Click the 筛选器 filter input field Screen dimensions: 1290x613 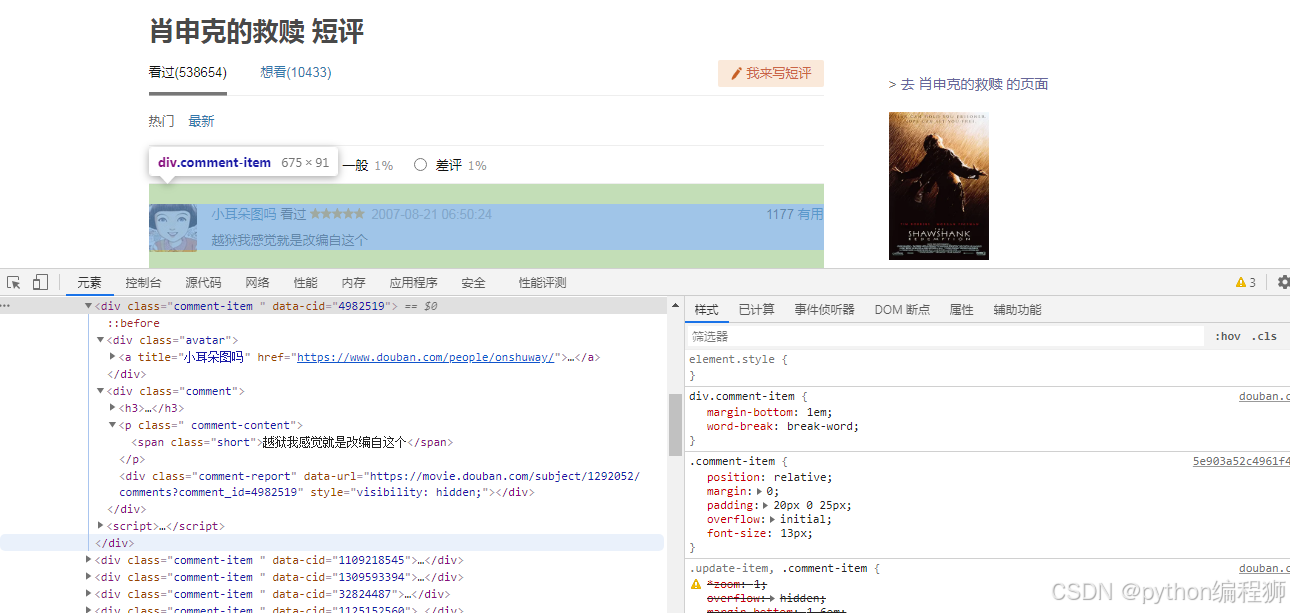tap(946, 337)
